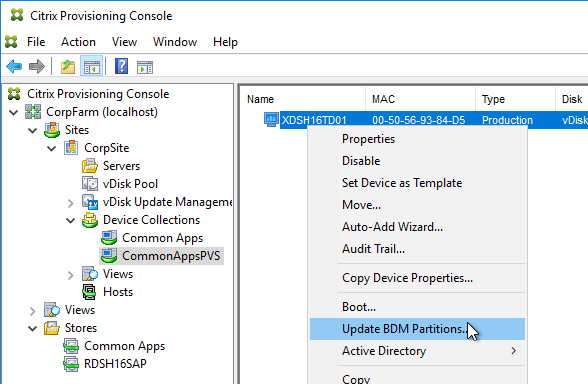Viewport: 588px width, 384px height.
Task: Collapse the Sites node
Action: pyautogui.click(x=33, y=130)
